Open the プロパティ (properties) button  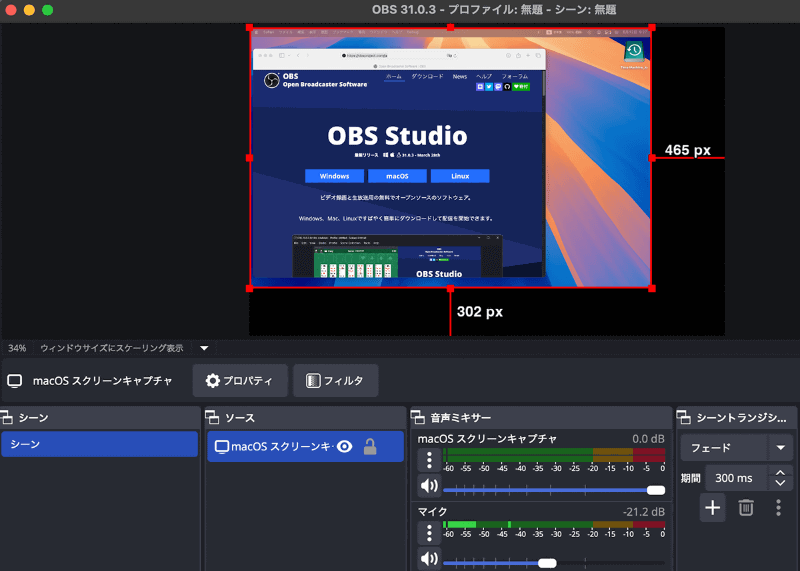click(x=240, y=381)
